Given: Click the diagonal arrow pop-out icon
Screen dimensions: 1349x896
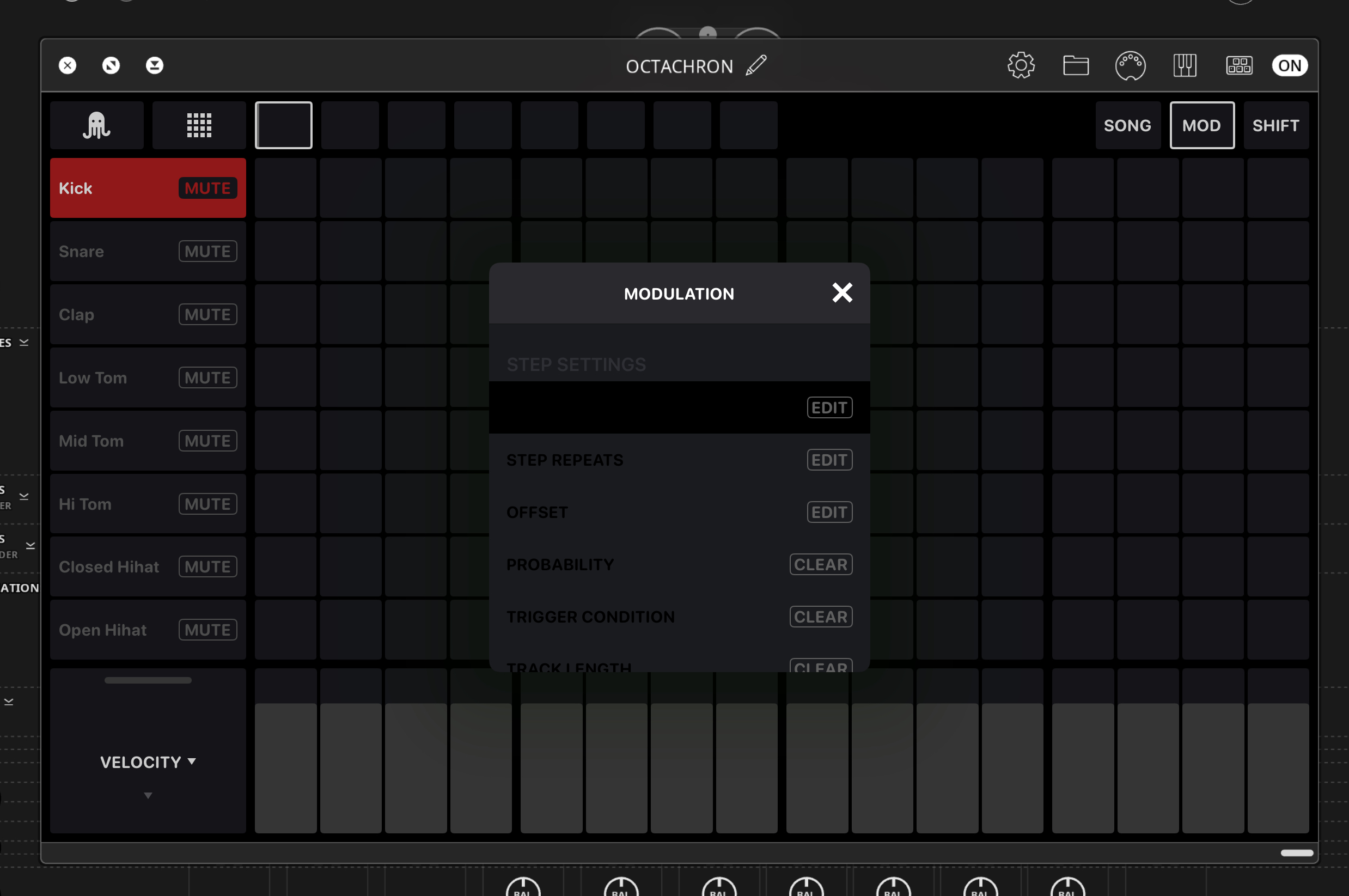Looking at the screenshot, I should pyautogui.click(x=111, y=66).
